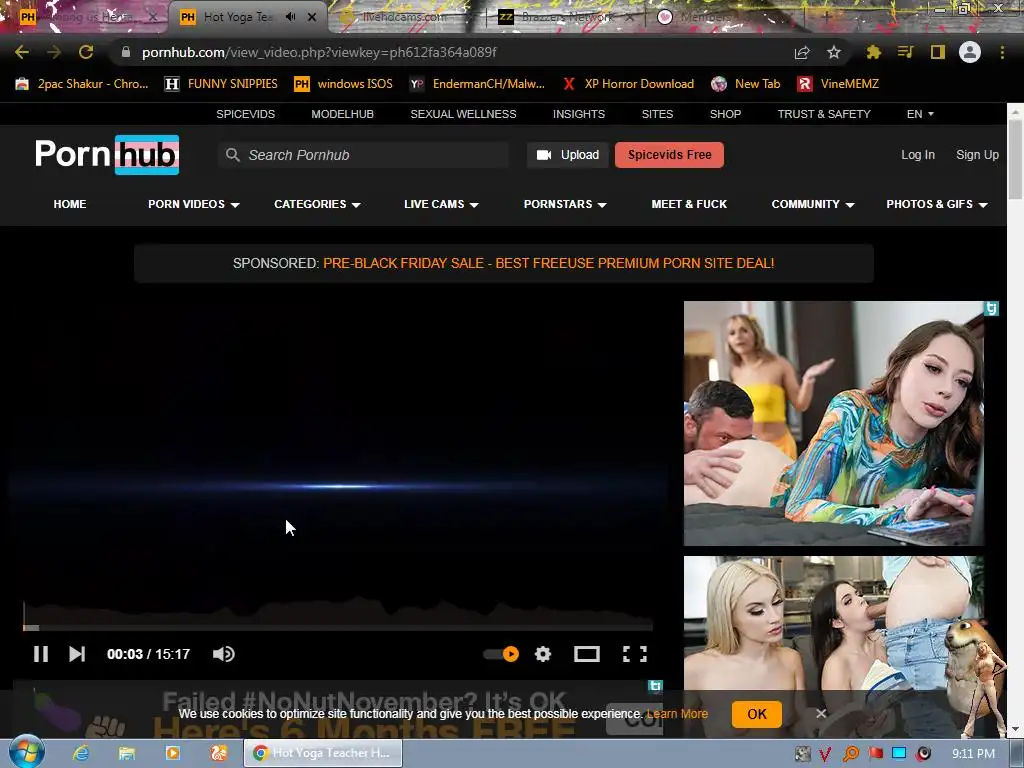Screen dimensions: 1024x768
Task: Switch to the livehdcams.com tab
Action: [405, 17]
